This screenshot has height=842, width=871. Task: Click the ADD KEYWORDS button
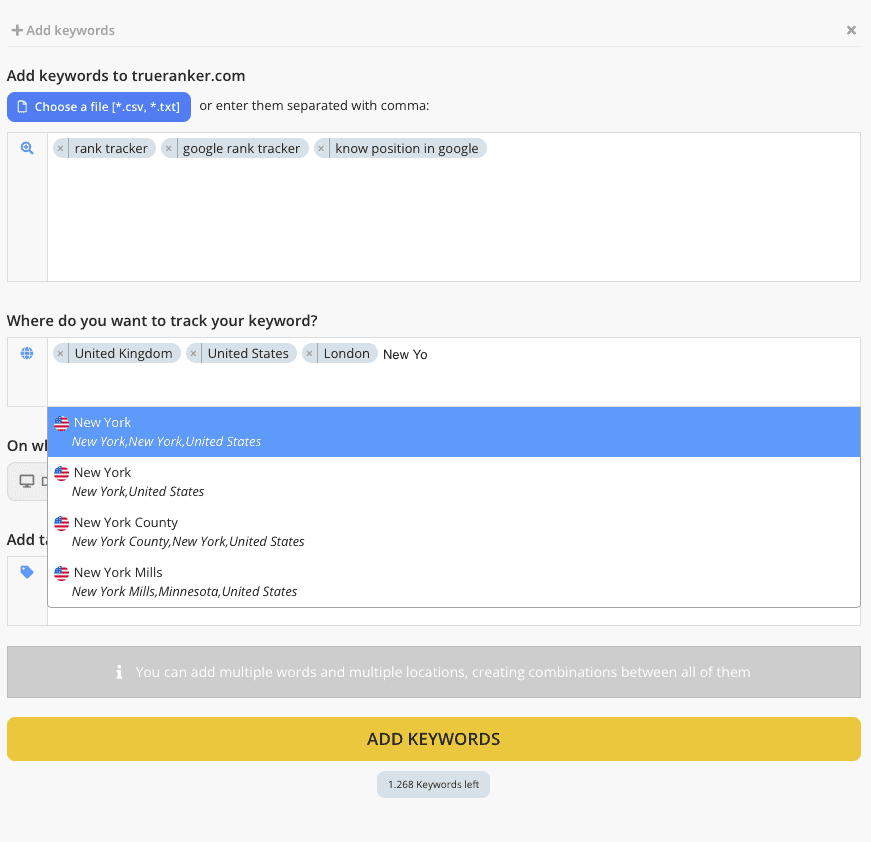click(434, 739)
